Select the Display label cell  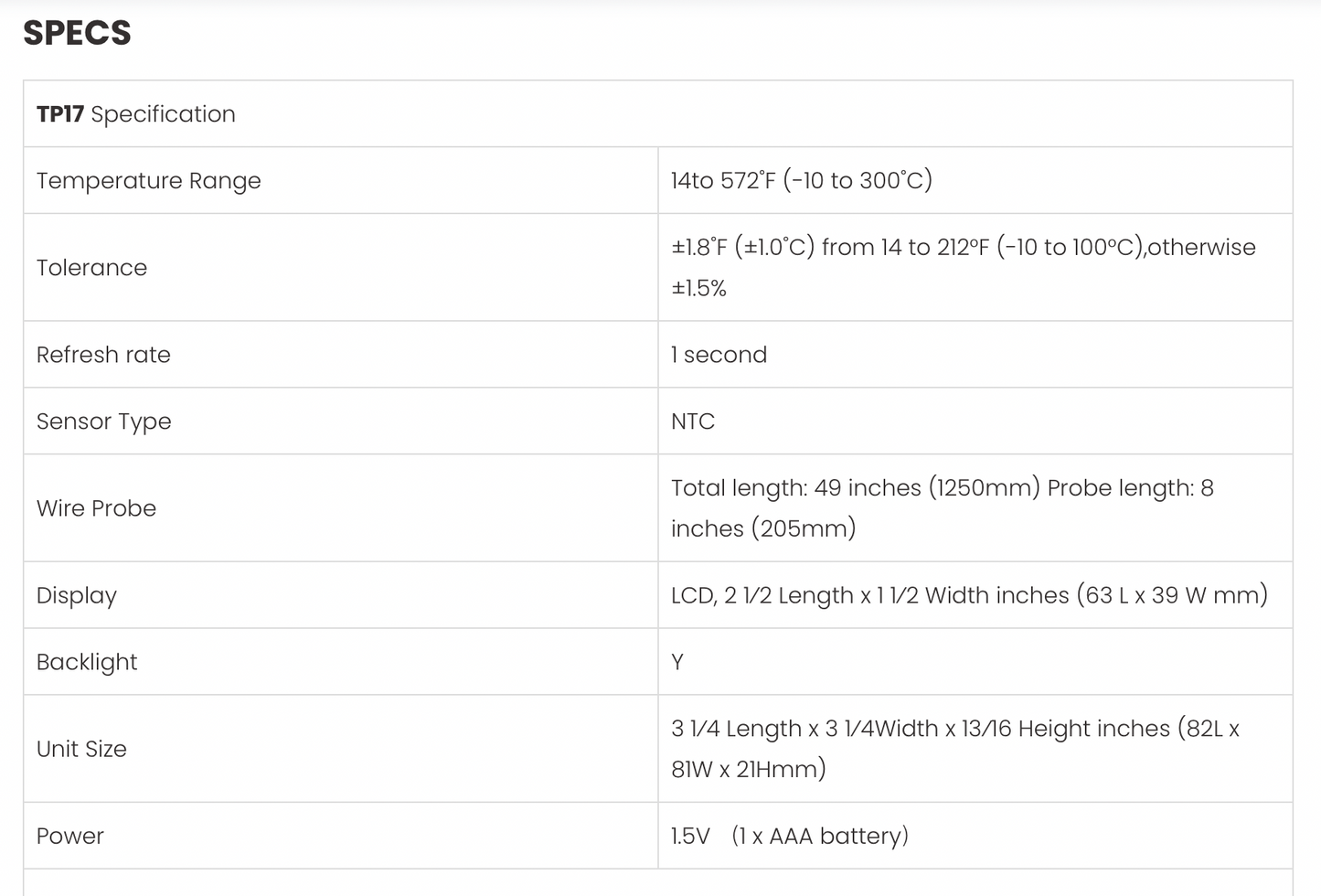(x=77, y=595)
